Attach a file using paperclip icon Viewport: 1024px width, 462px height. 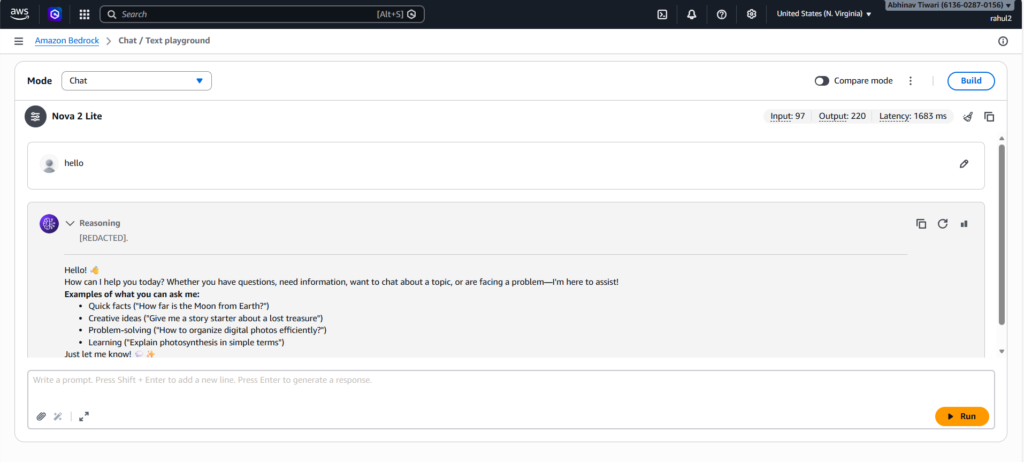[x=41, y=416]
